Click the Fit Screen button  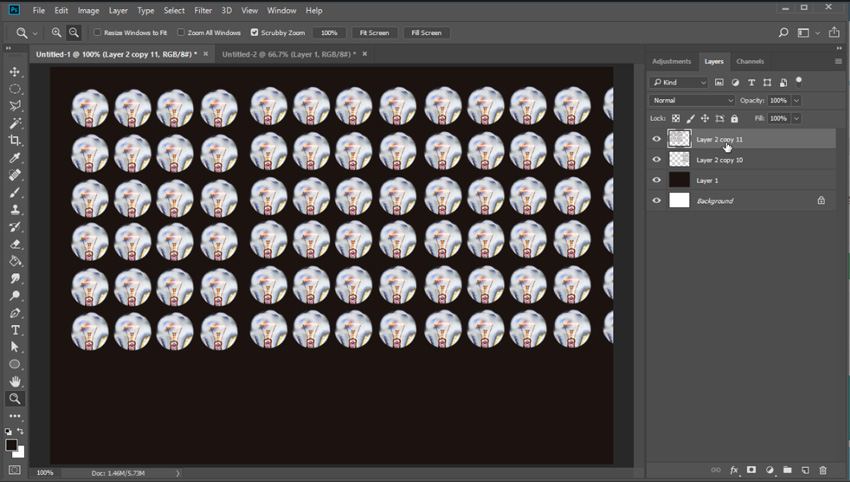coord(374,33)
